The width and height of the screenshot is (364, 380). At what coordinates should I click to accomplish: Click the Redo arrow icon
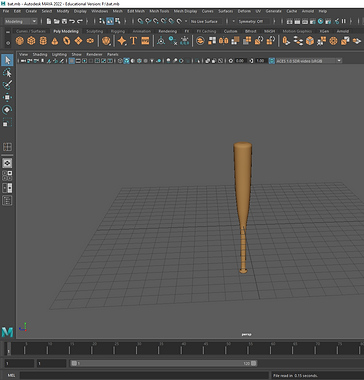[79, 21]
